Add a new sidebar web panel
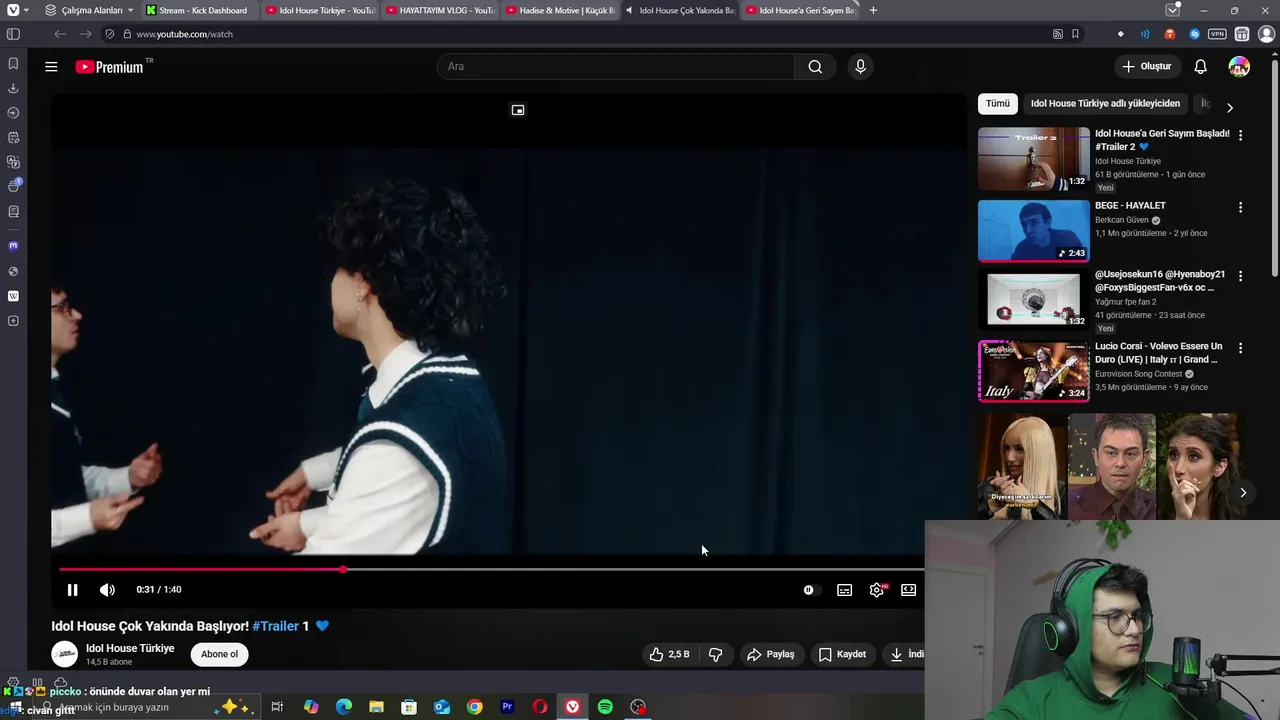 click(x=13, y=321)
